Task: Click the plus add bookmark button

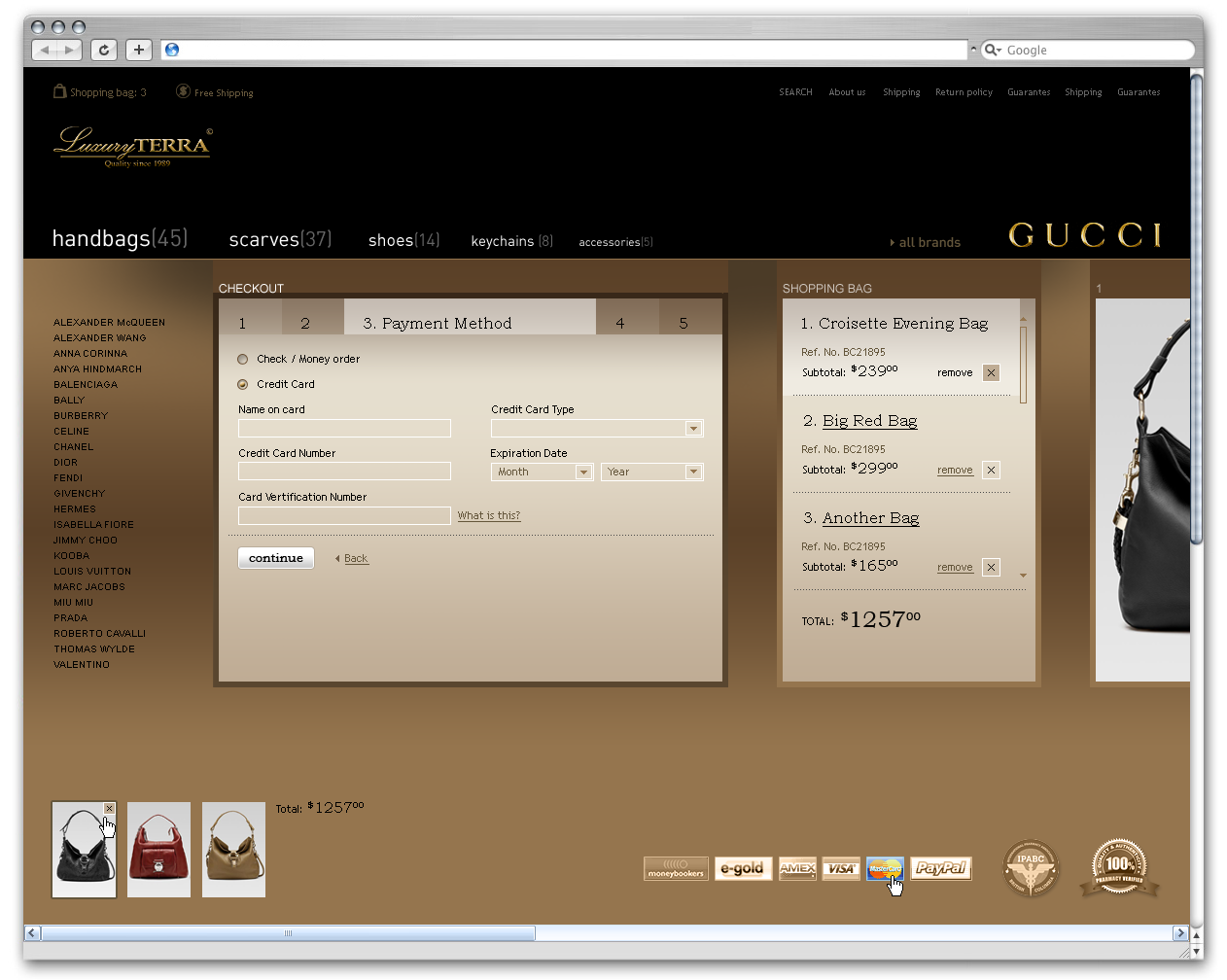Action: click(139, 50)
